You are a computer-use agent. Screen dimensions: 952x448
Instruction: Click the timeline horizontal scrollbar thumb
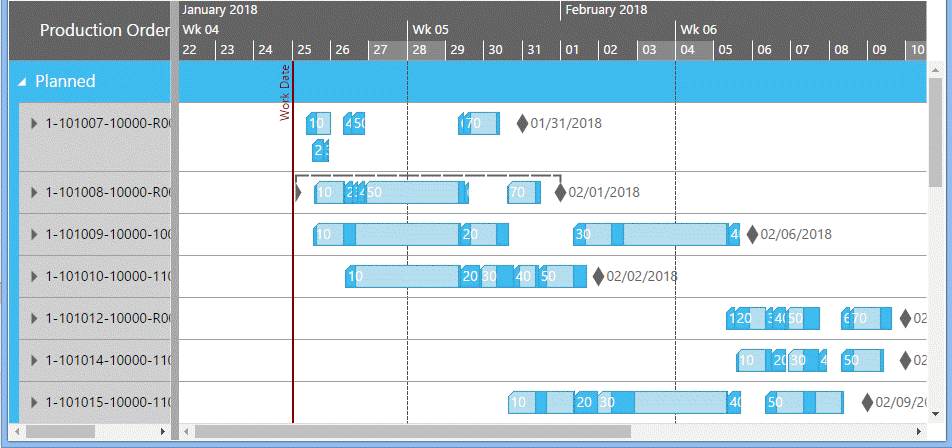coord(413,431)
